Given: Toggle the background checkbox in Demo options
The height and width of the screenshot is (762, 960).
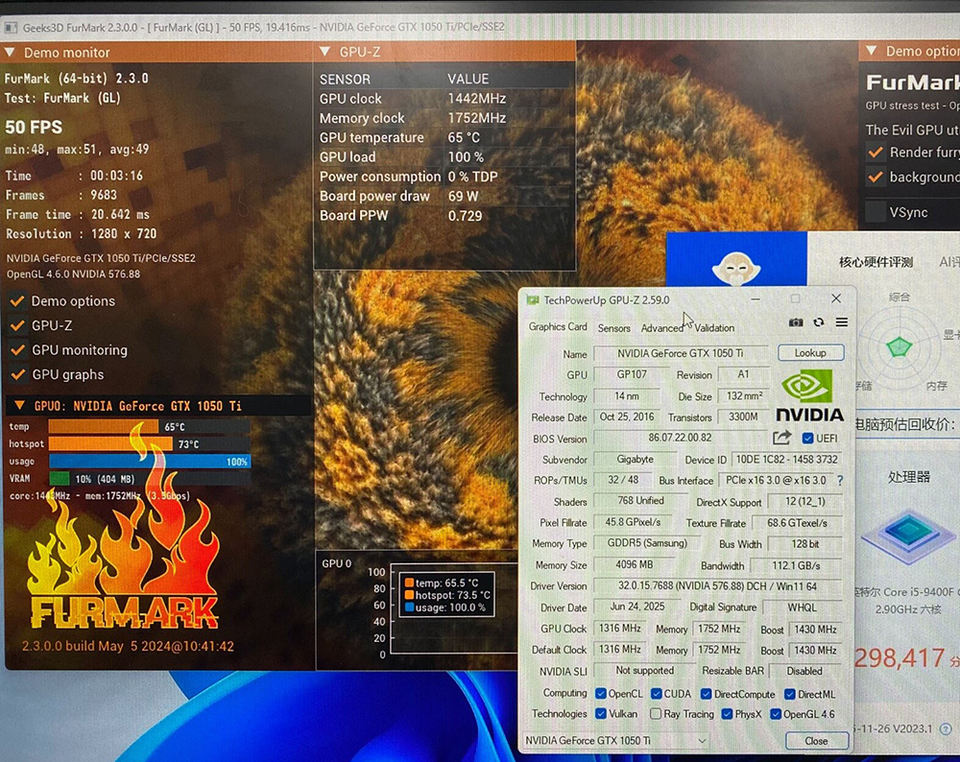Looking at the screenshot, I should tap(876, 177).
